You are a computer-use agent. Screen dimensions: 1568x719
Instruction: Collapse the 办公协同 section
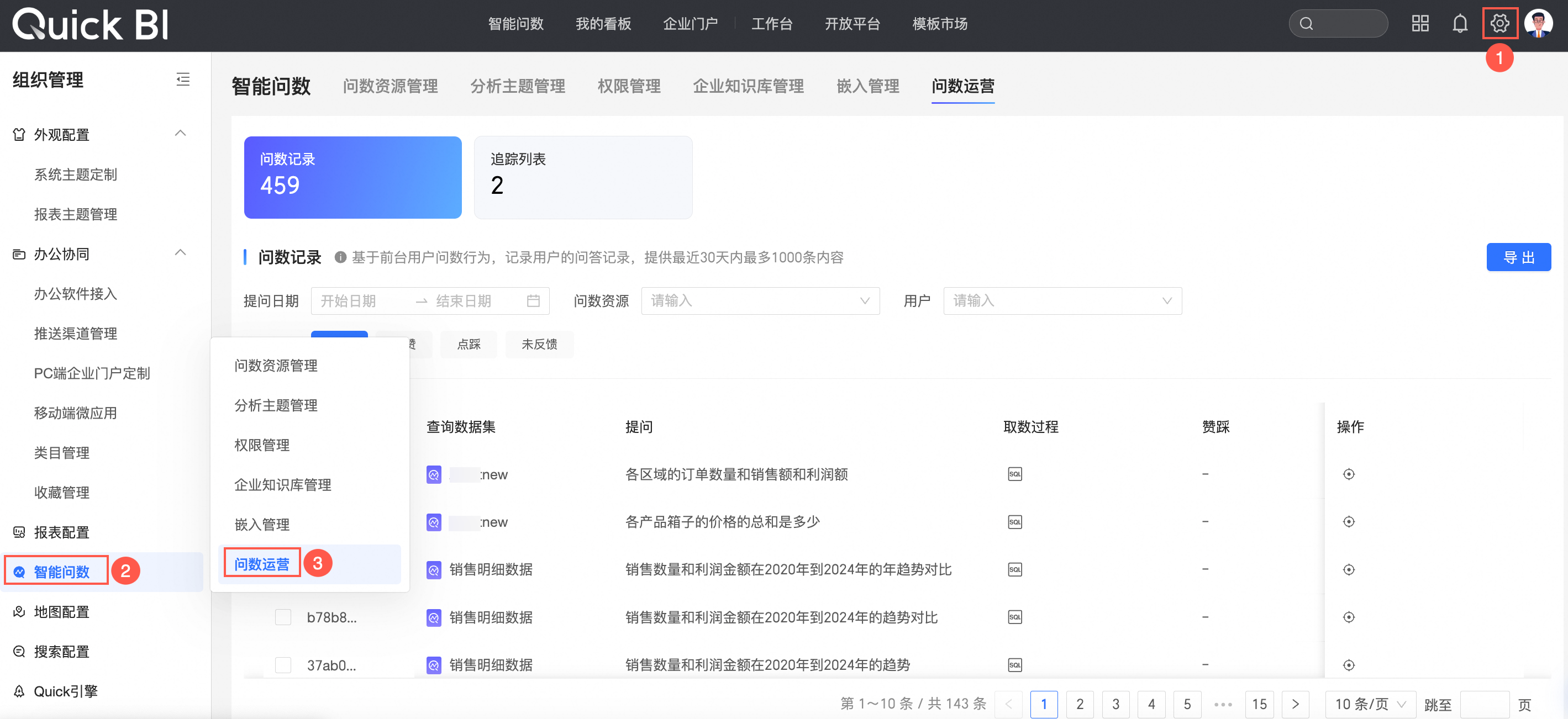pyautogui.click(x=180, y=252)
